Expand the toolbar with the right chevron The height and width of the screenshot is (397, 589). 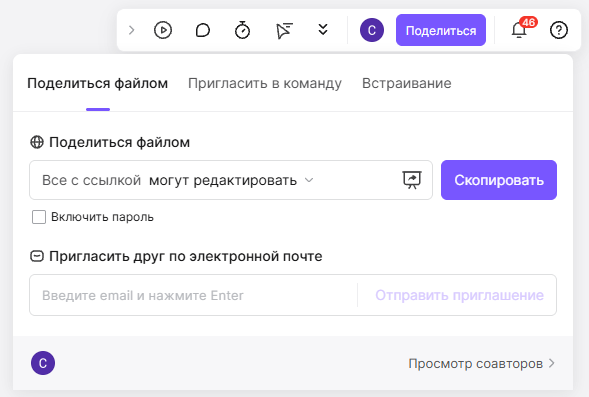pos(131,30)
